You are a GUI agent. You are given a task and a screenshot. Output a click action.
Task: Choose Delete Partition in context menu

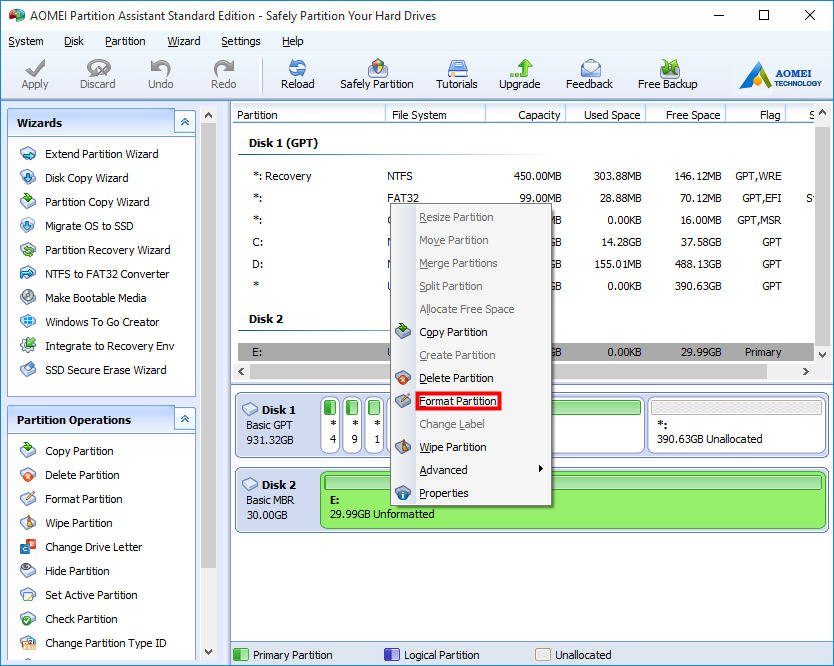[x=456, y=378]
